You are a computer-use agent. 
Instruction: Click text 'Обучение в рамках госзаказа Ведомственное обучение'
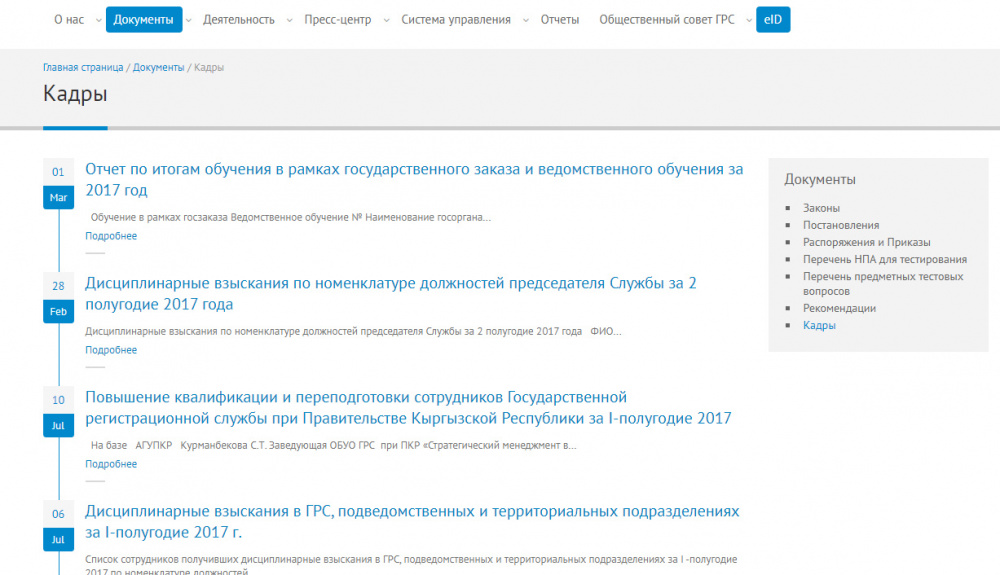click(x=219, y=217)
